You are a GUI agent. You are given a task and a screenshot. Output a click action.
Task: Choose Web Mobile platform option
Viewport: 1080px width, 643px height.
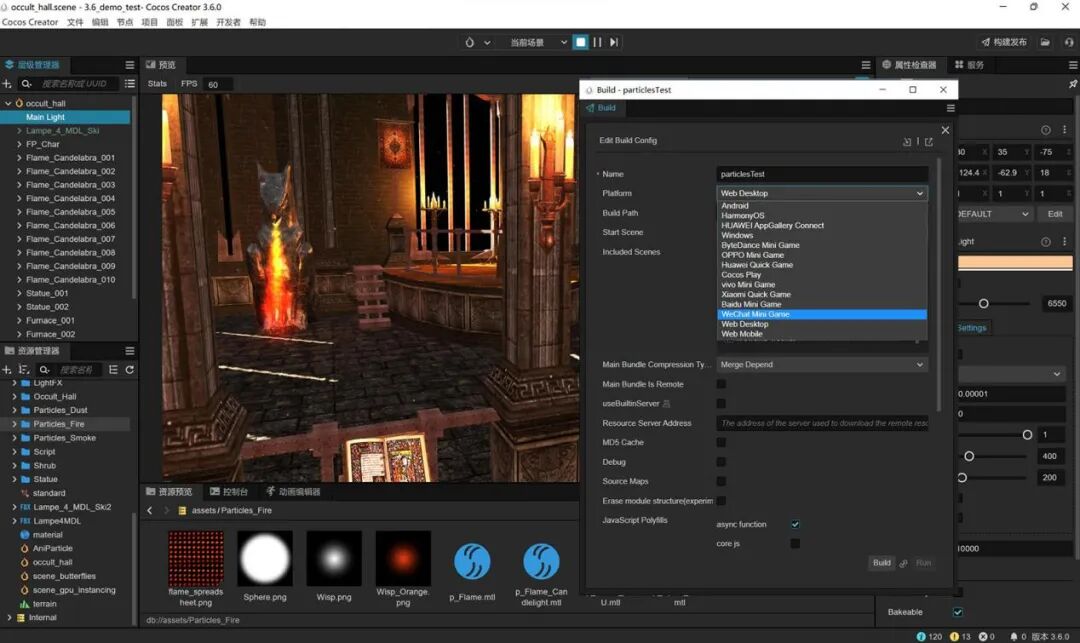pos(822,334)
